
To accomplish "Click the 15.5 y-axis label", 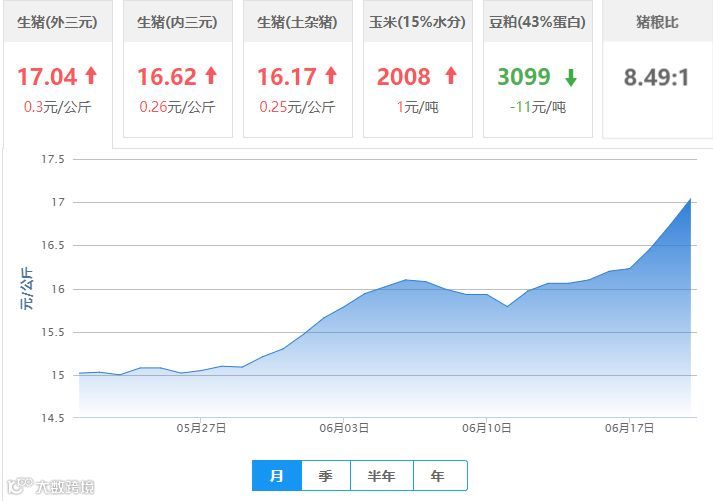I will point(53,332).
